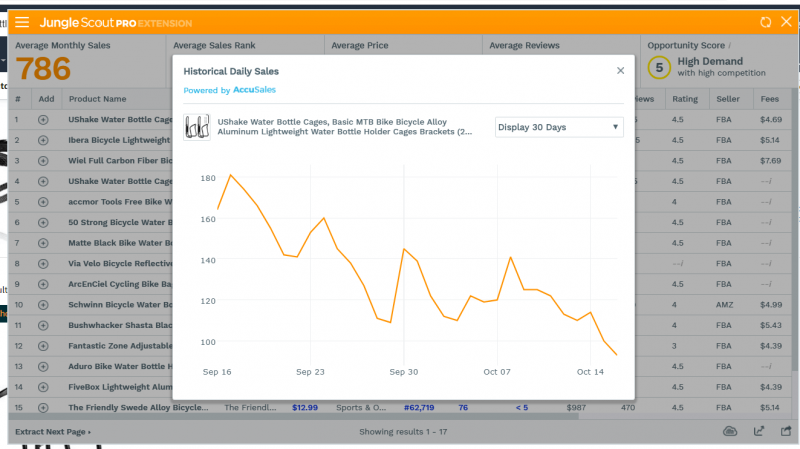
Task: Add the Schwinn Bicycle Water product
Action: 43,305
